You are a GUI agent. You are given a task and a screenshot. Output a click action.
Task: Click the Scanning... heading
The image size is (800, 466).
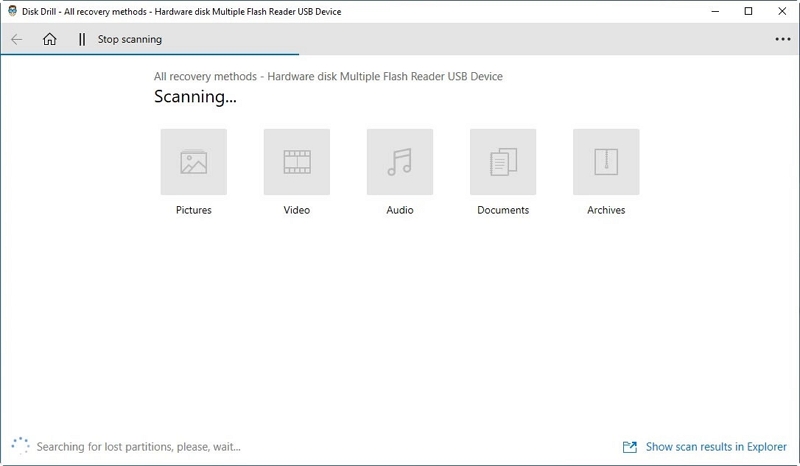[x=195, y=96]
